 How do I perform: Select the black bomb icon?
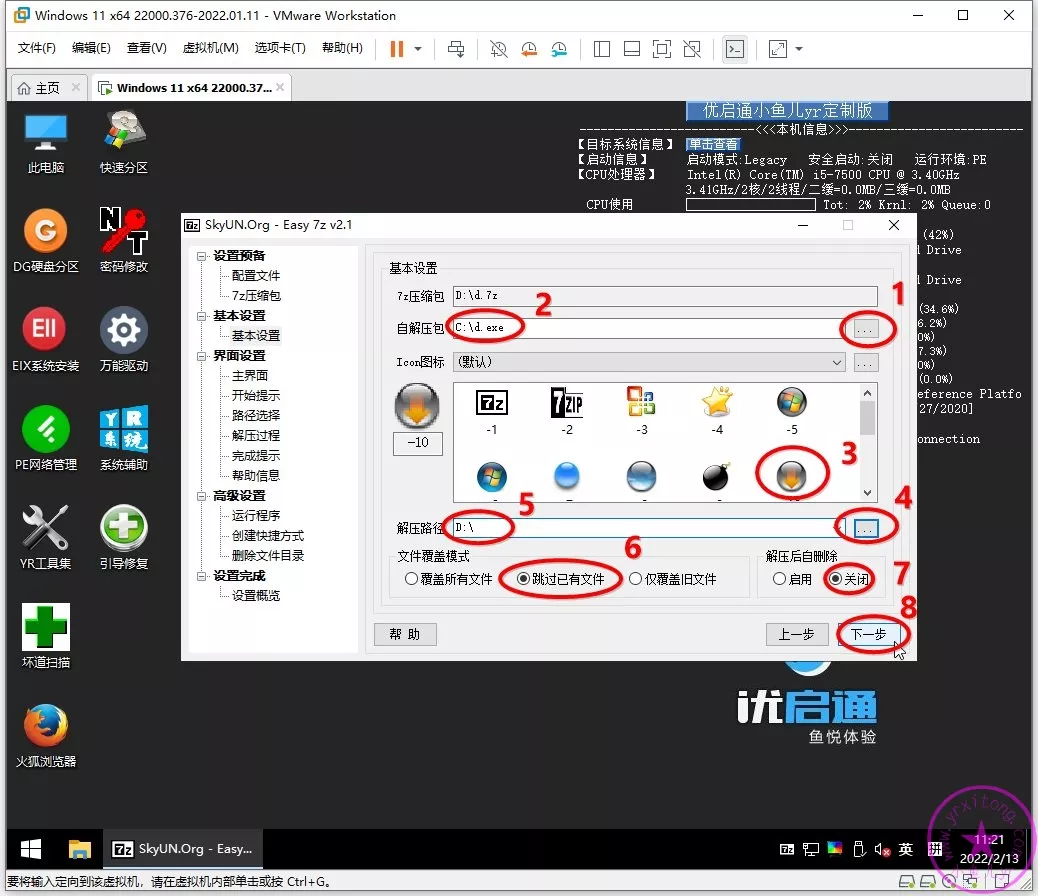click(716, 476)
